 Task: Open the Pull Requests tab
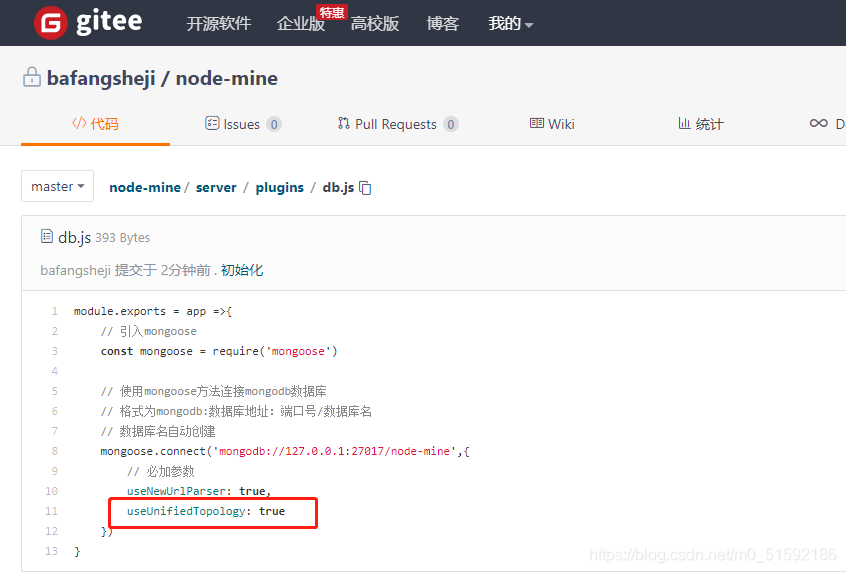tap(398, 124)
